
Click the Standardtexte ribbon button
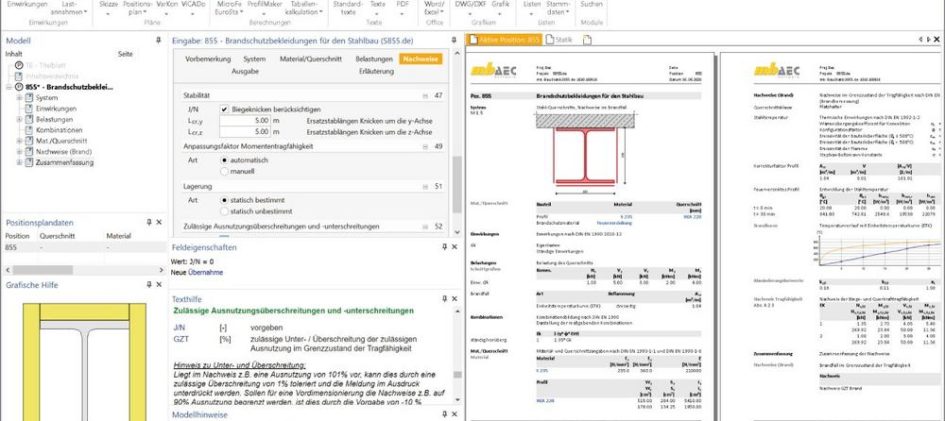click(x=348, y=7)
